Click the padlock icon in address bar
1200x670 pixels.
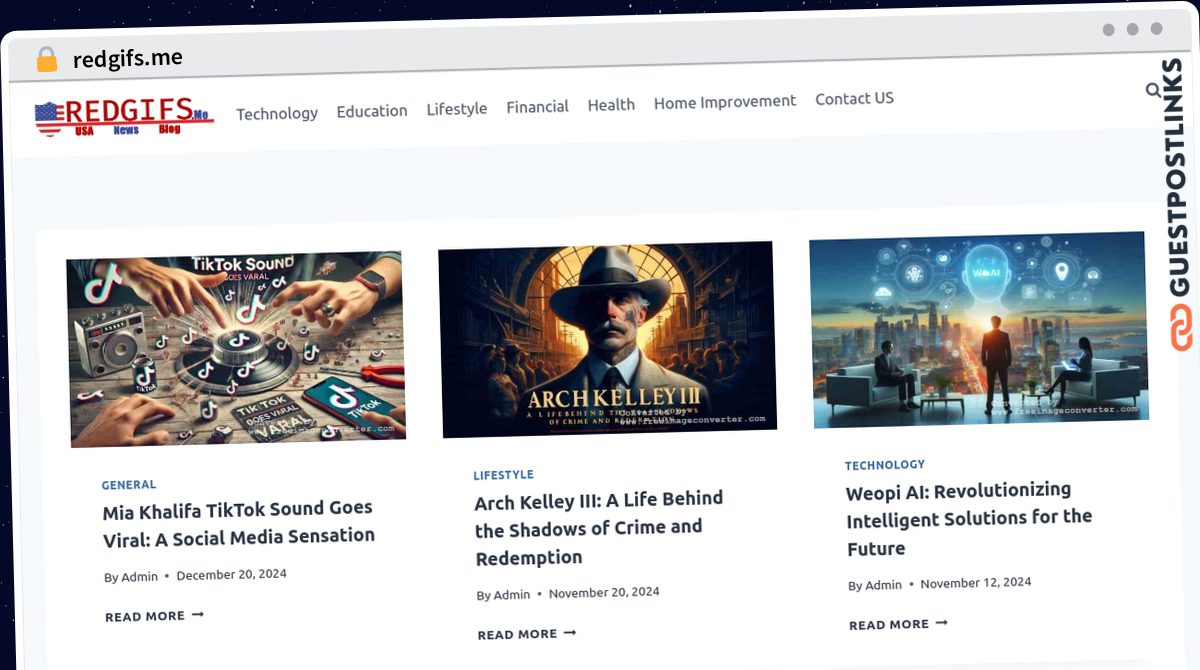(x=47, y=60)
